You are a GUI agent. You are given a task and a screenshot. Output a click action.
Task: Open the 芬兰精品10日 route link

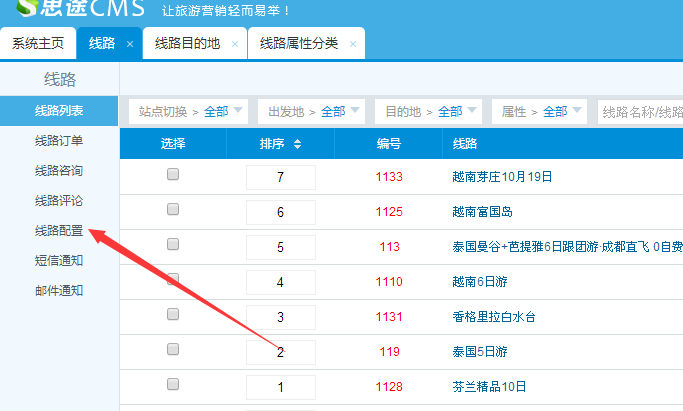(x=489, y=387)
